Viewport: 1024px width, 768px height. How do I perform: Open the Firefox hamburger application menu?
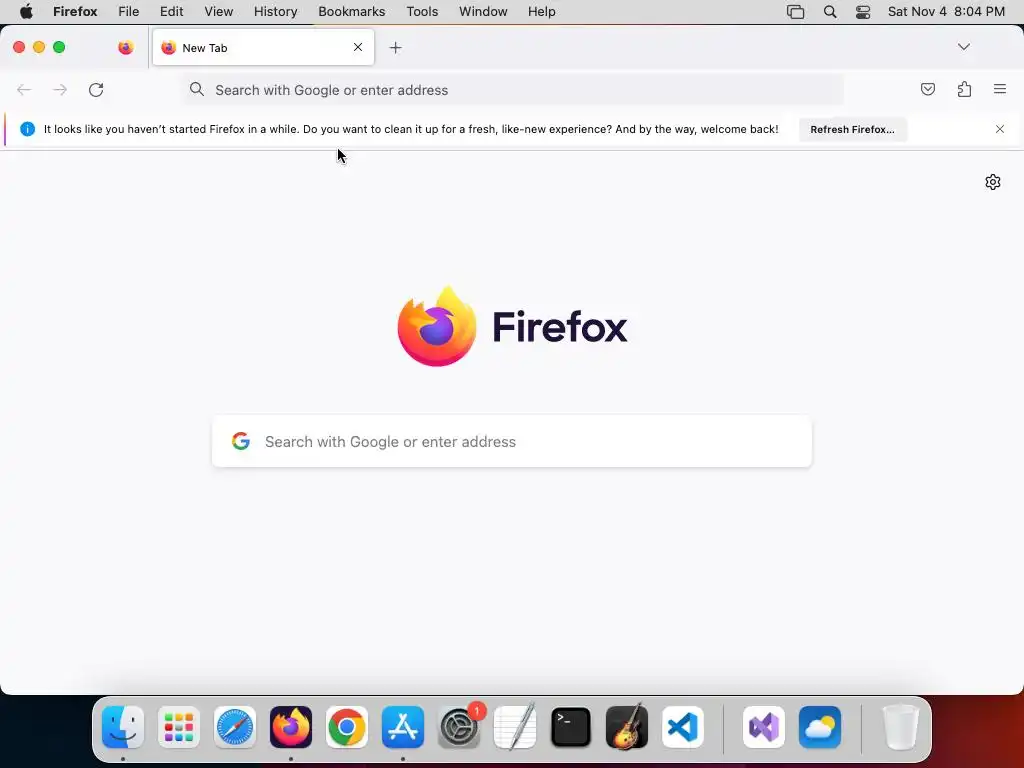click(1000, 89)
